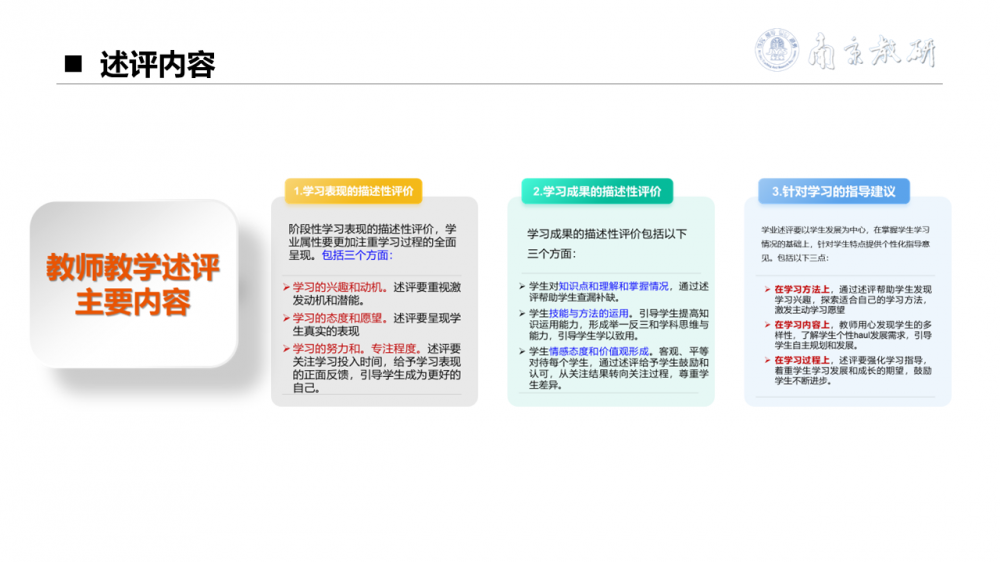Click the 教师教学述评主要内容 card
The height and width of the screenshot is (562, 1000).
coord(134,284)
